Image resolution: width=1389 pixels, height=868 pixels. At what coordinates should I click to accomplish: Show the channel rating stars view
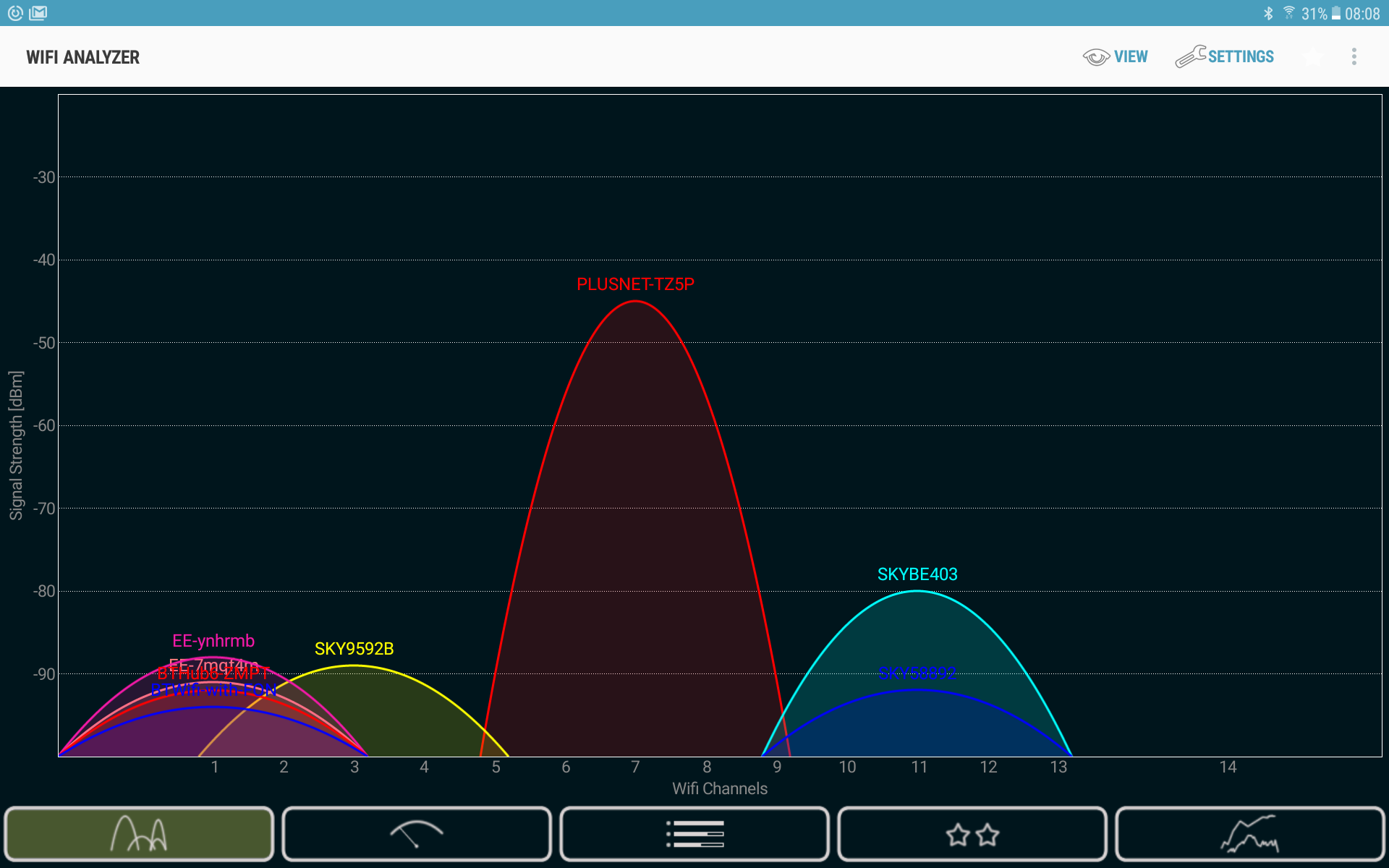(x=972, y=834)
